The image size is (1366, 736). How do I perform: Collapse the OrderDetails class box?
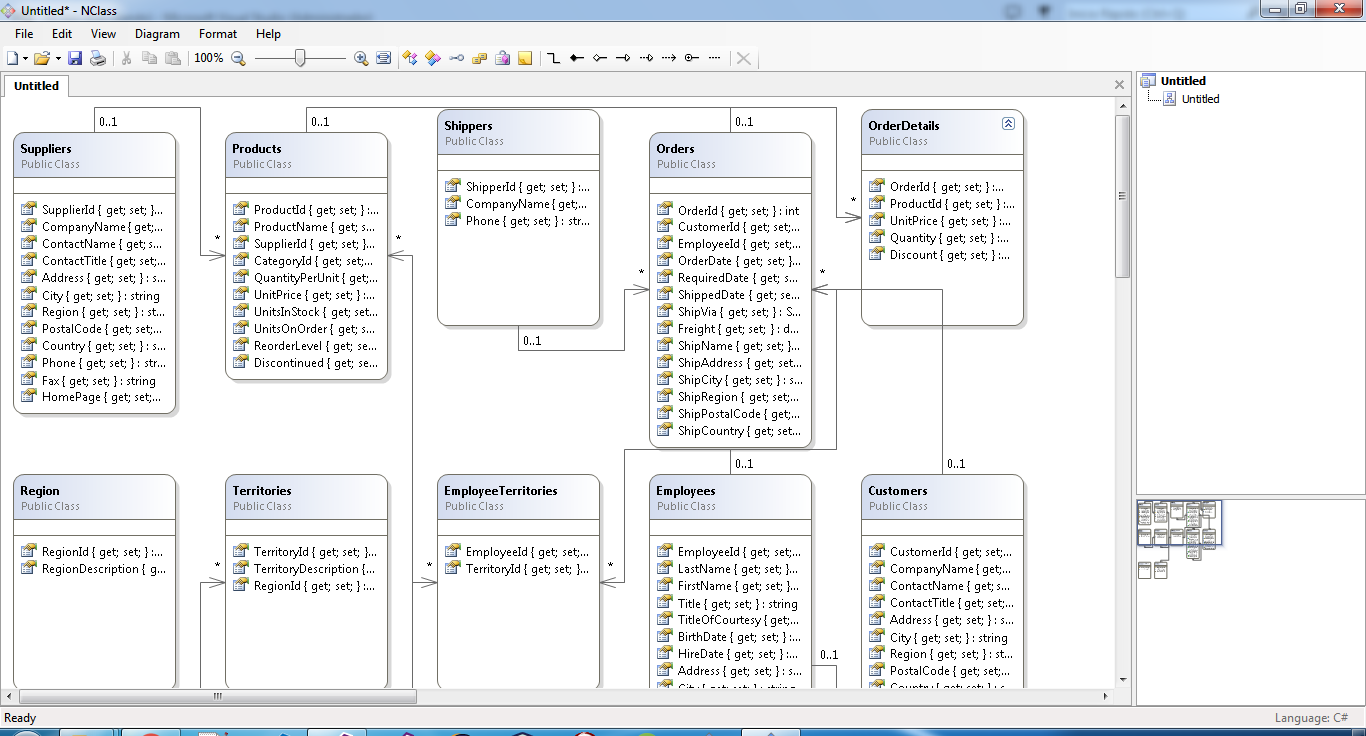[x=1008, y=123]
